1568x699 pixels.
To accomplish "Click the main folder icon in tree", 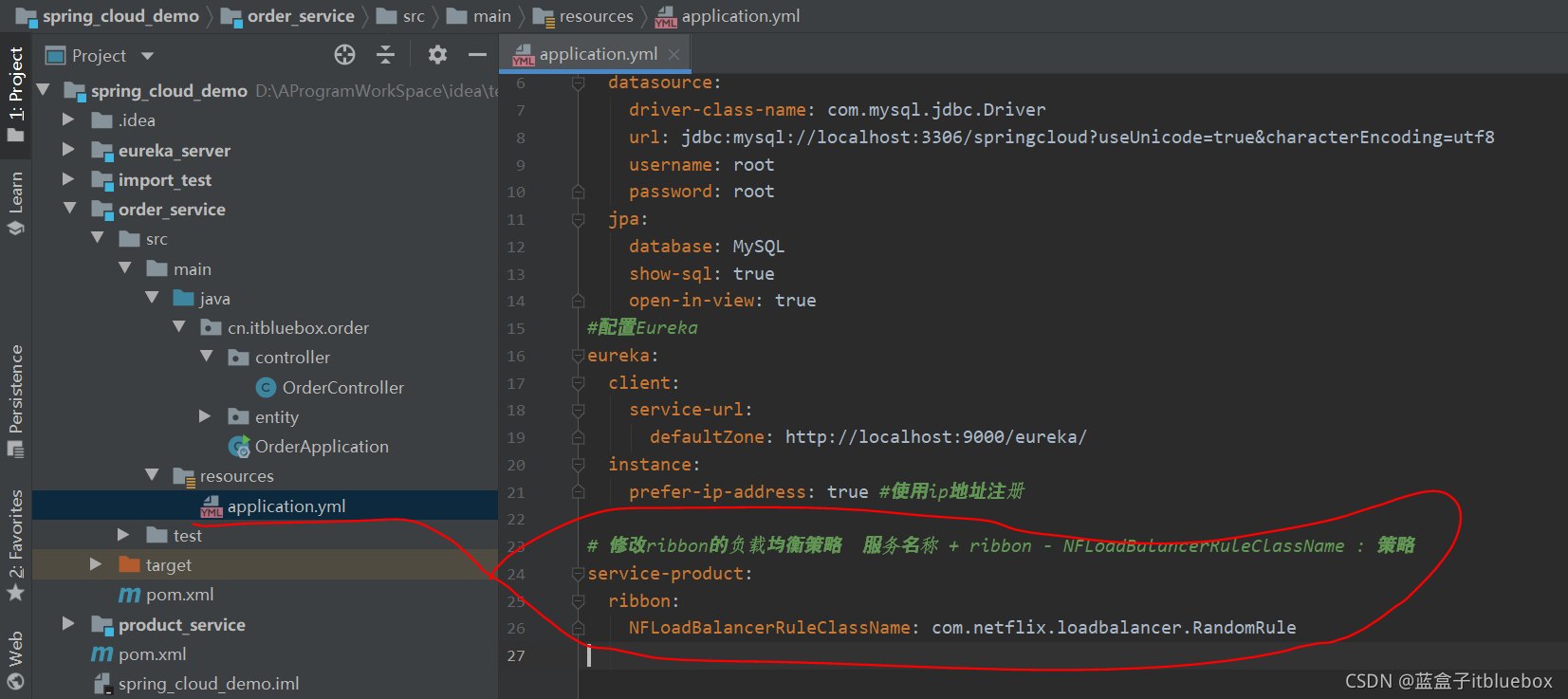I will [x=157, y=268].
